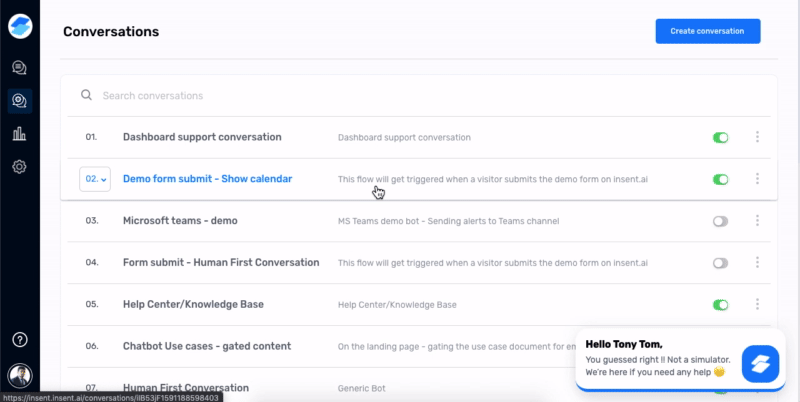Open more options for Help Center/Knowledge Base
Image resolution: width=800 pixels, height=402 pixels.
(757, 304)
